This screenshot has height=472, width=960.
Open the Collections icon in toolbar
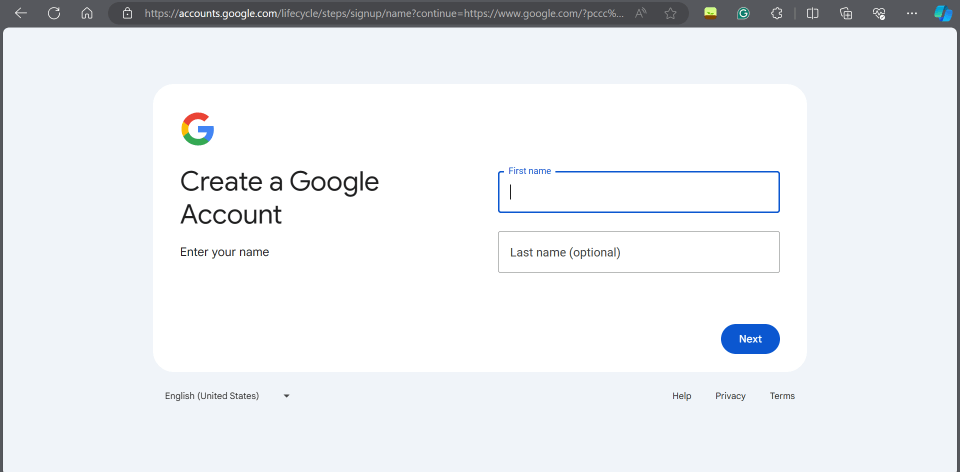[846, 13]
